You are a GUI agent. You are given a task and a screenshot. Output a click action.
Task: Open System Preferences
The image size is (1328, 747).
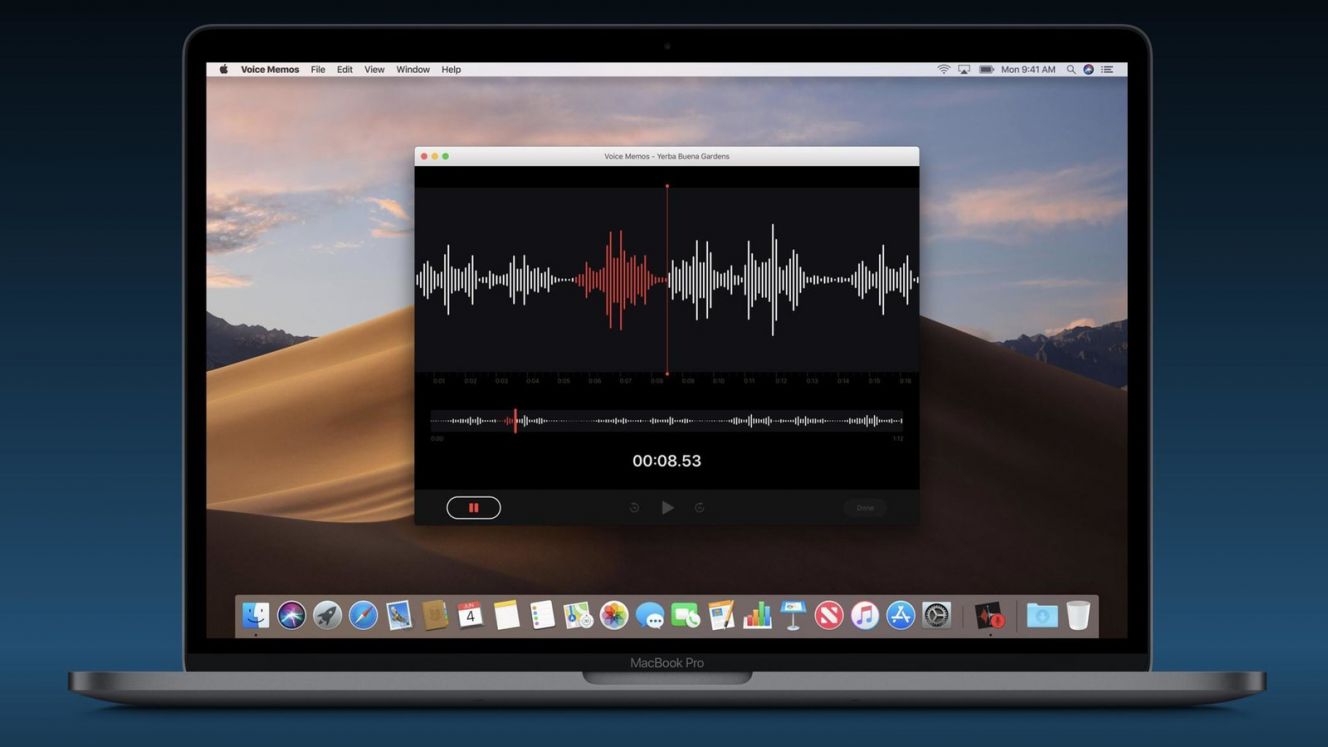(x=936, y=615)
